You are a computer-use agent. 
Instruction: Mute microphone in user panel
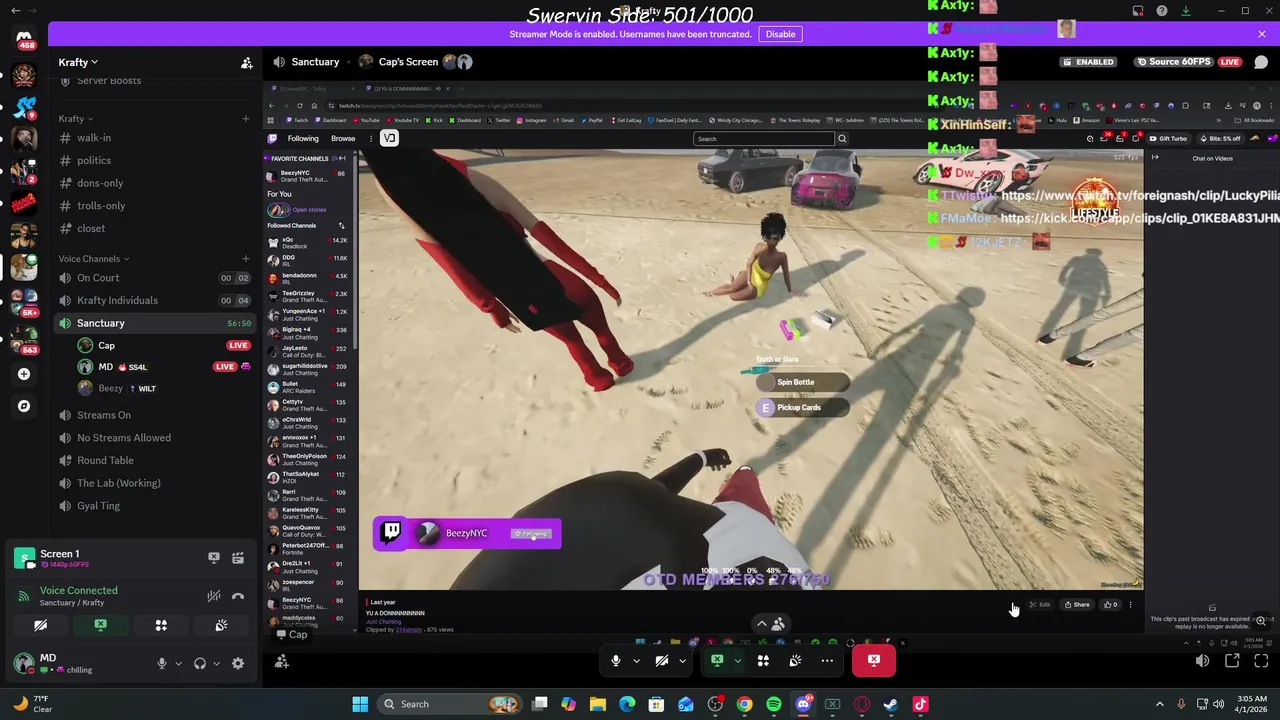point(162,663)
